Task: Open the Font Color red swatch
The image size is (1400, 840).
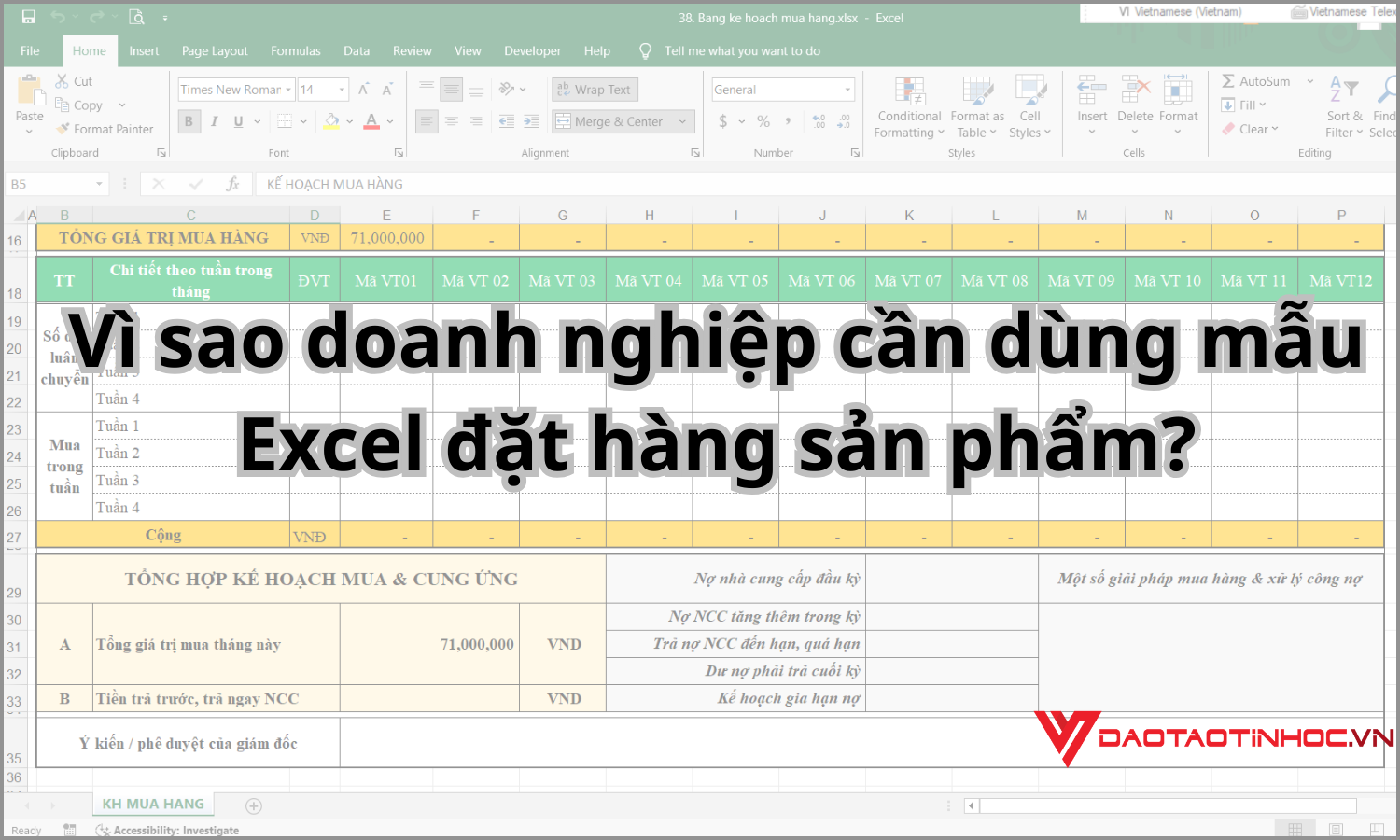Action: click(x=371, y=121)
